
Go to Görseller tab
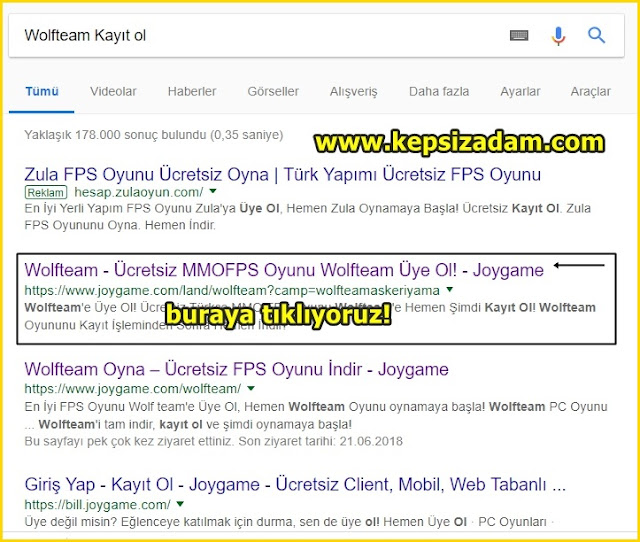[273, 91]
